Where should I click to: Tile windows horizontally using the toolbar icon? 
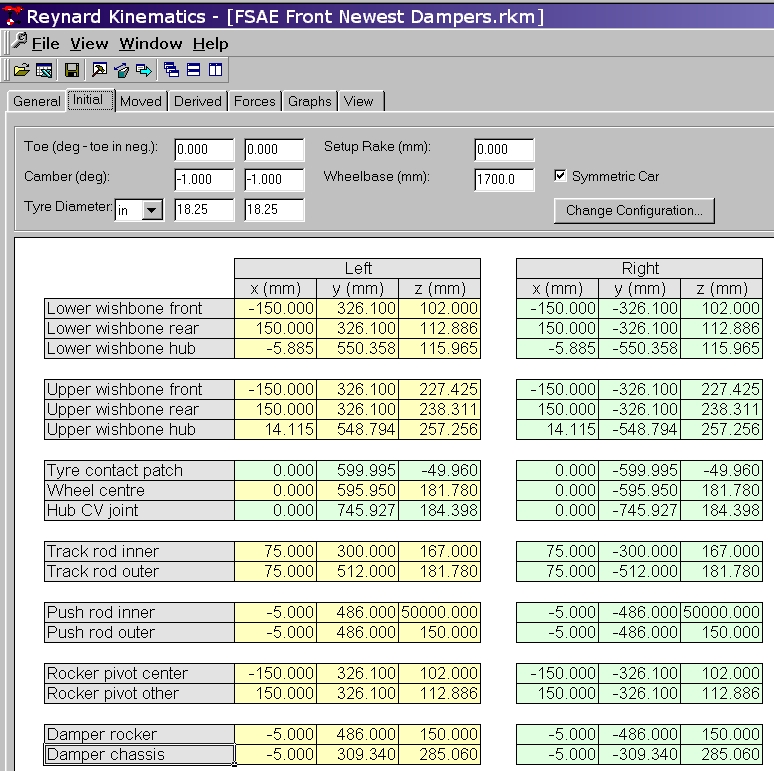point(194,70)
